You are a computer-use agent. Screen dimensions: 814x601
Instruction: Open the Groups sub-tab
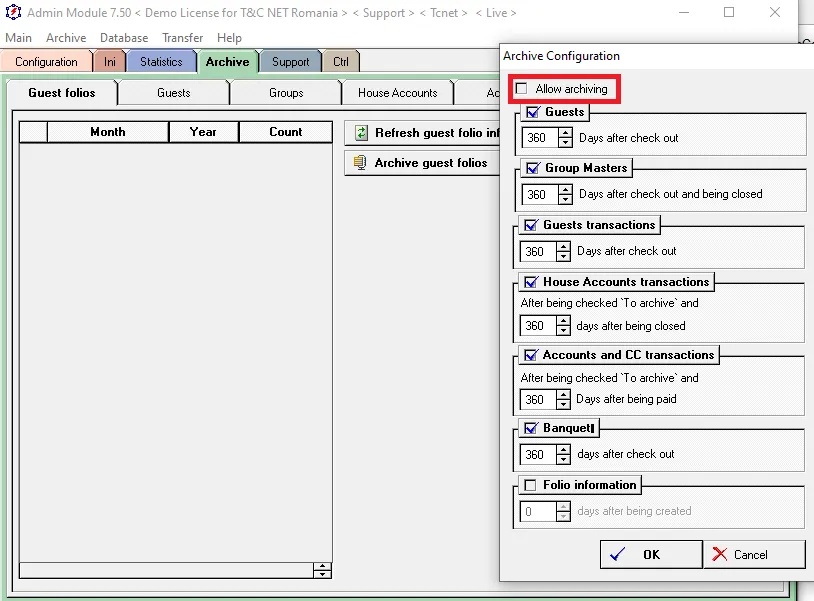pos(286,93)
